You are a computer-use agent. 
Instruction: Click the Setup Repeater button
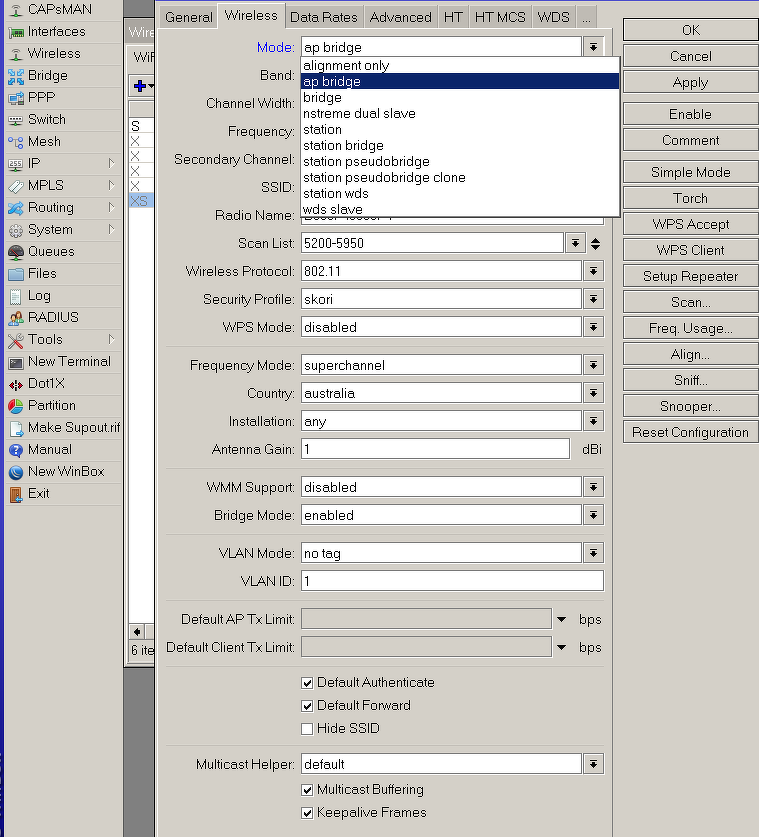tap(691, 277)
